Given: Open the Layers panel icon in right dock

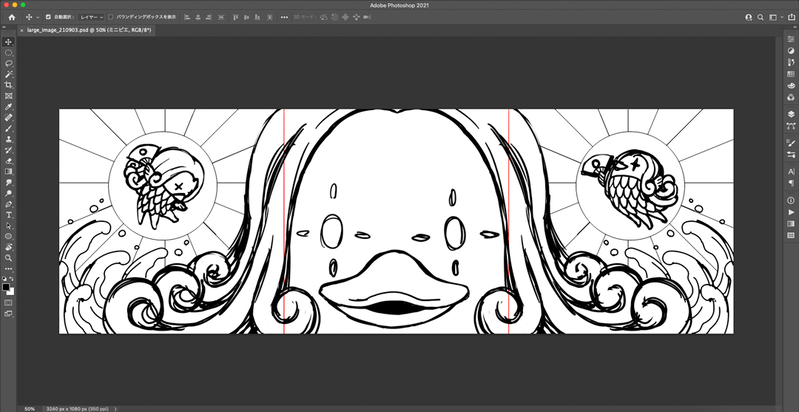Looking at the screenshot, I should 789,114.
